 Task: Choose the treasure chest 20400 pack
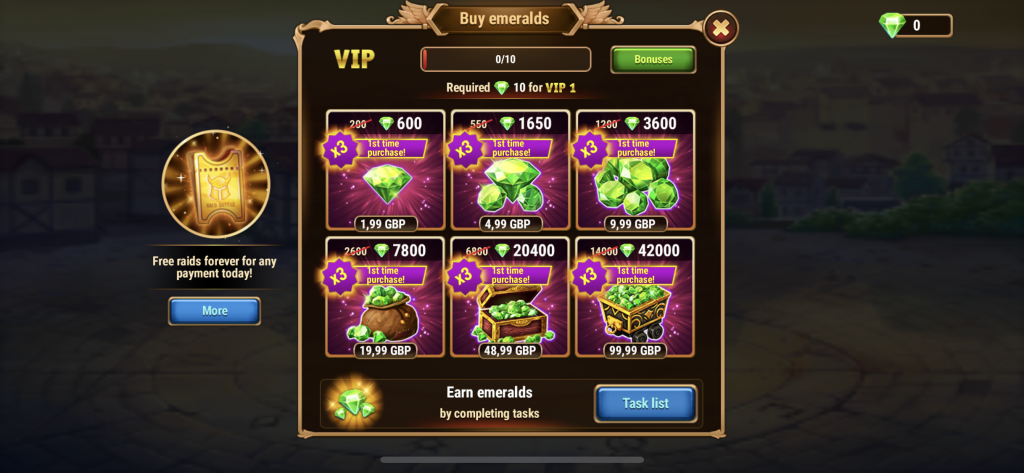point(512,314)
